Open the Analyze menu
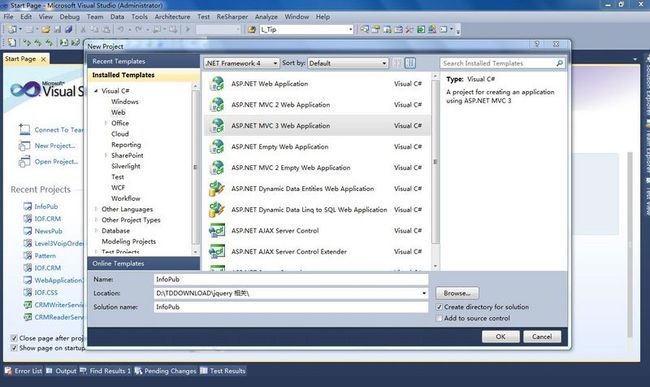 point(266,17)
